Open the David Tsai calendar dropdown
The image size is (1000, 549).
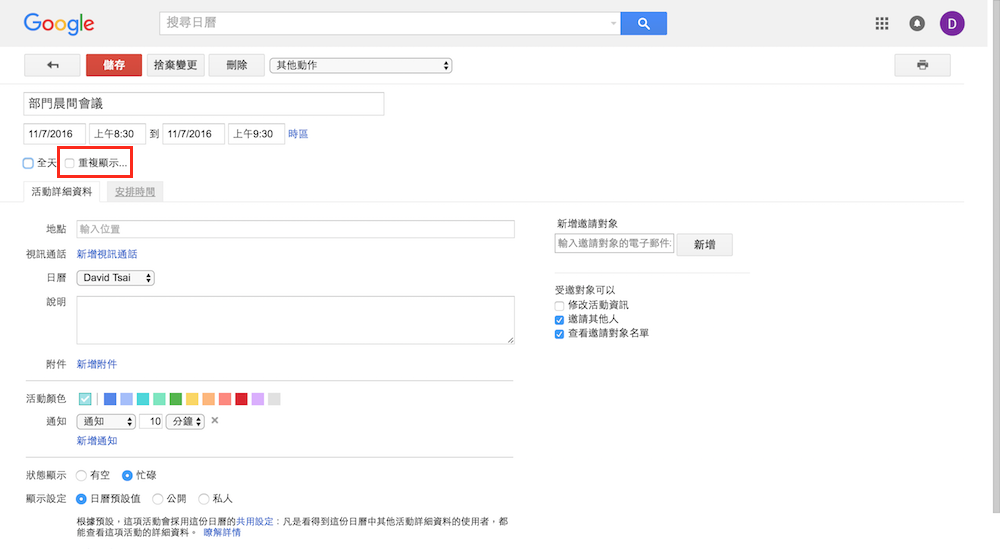[116, 278]
